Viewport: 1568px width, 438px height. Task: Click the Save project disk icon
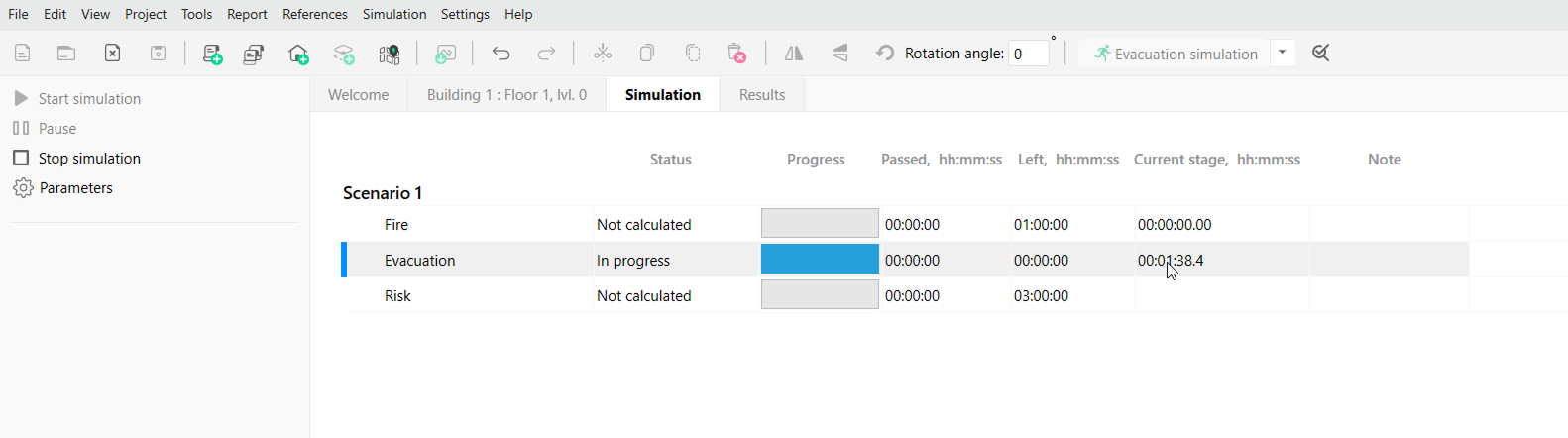click(x=158, y=54)
